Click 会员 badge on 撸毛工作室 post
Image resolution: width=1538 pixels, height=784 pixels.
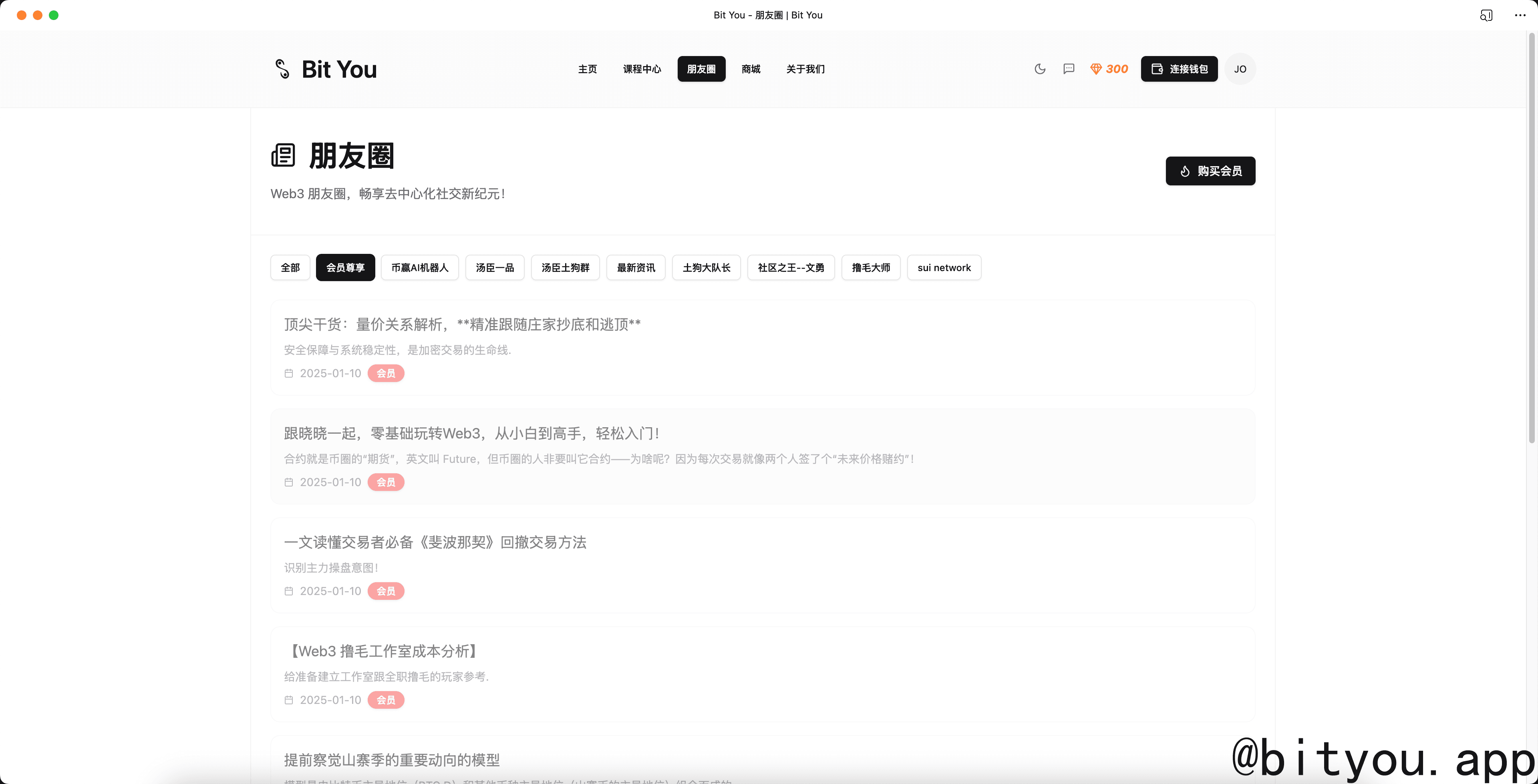click(x=386, y=700)
